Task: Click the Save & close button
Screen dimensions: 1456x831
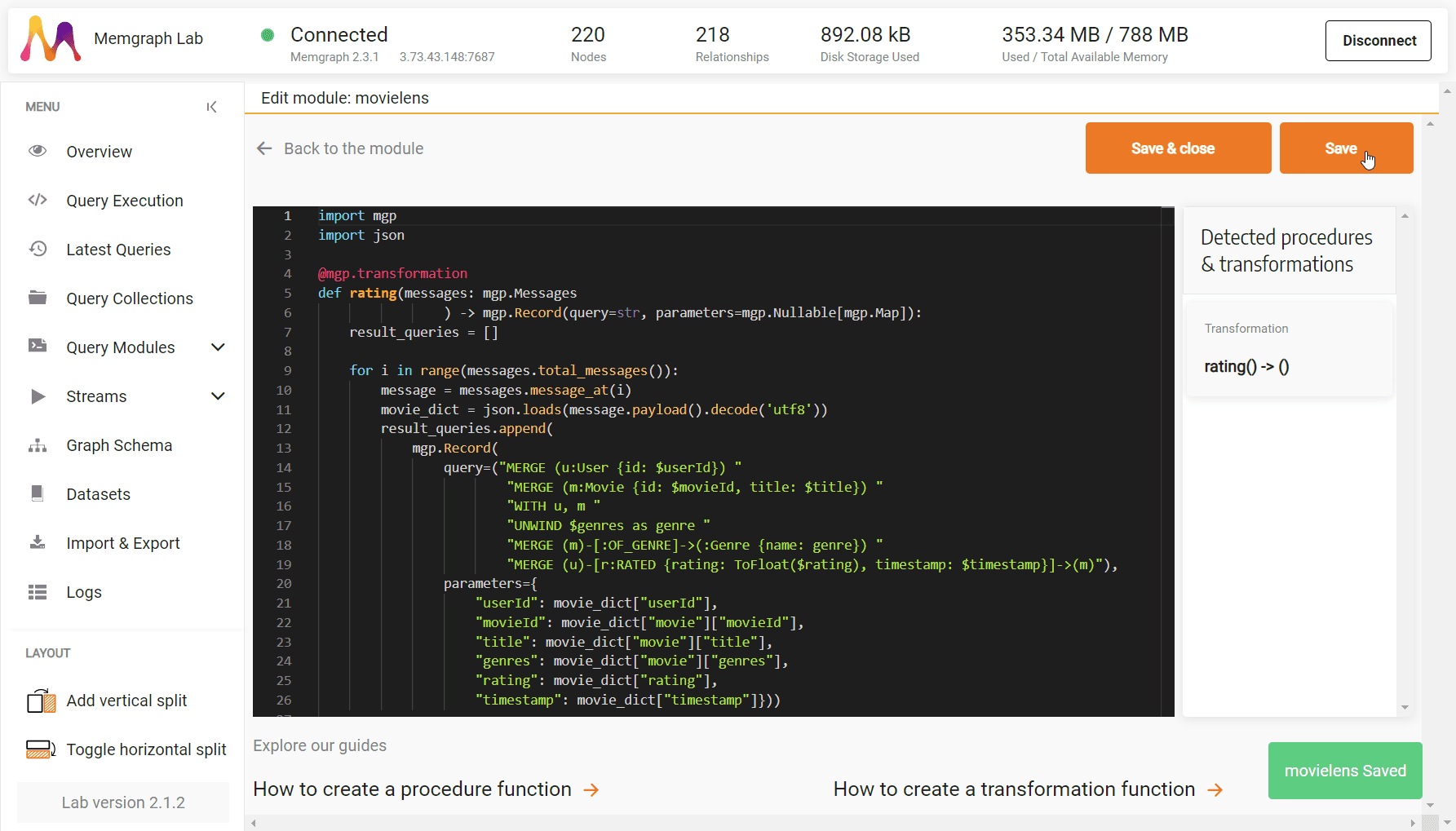Action: pyautogui.click(x=1177, y=148)
